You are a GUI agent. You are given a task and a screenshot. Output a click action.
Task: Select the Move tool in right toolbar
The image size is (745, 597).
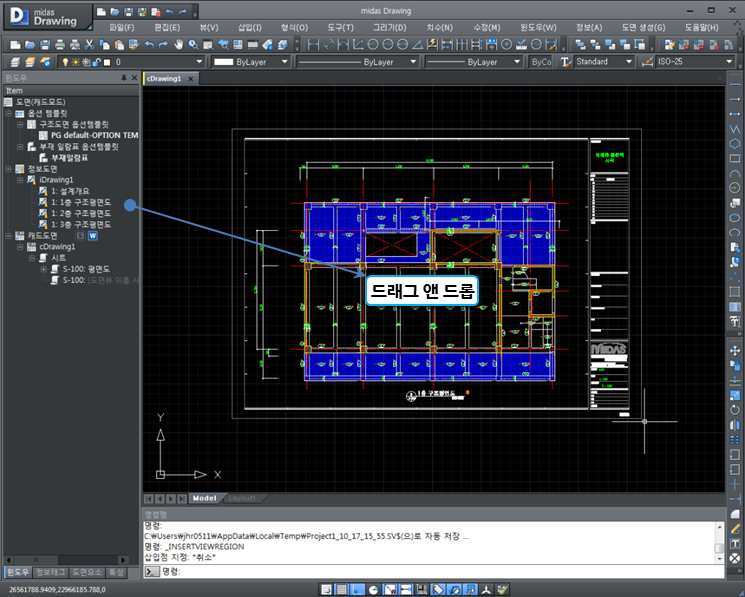coord(735,351)
